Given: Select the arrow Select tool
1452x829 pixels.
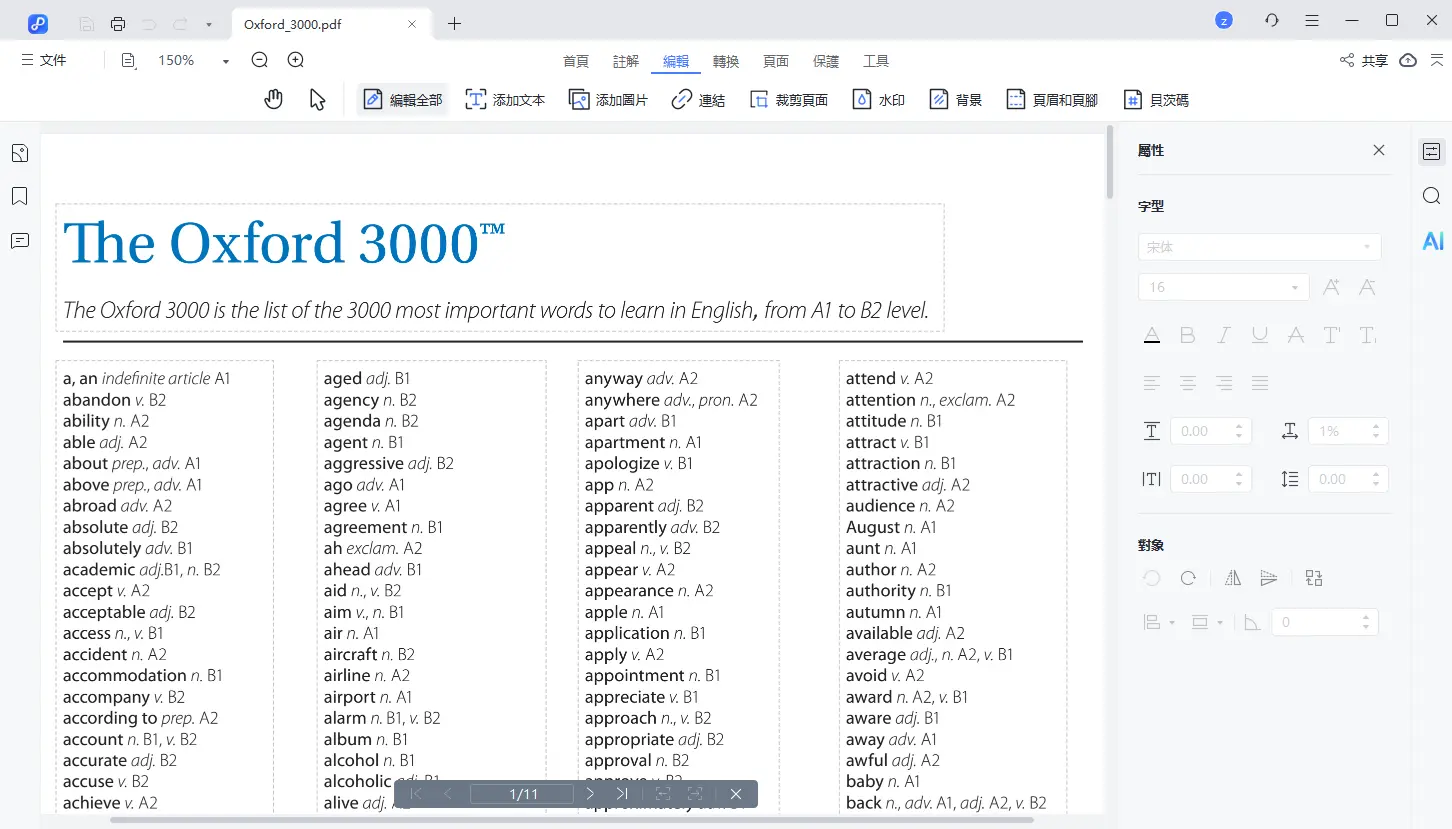Looking at the screenshot, I should (318, 99).
